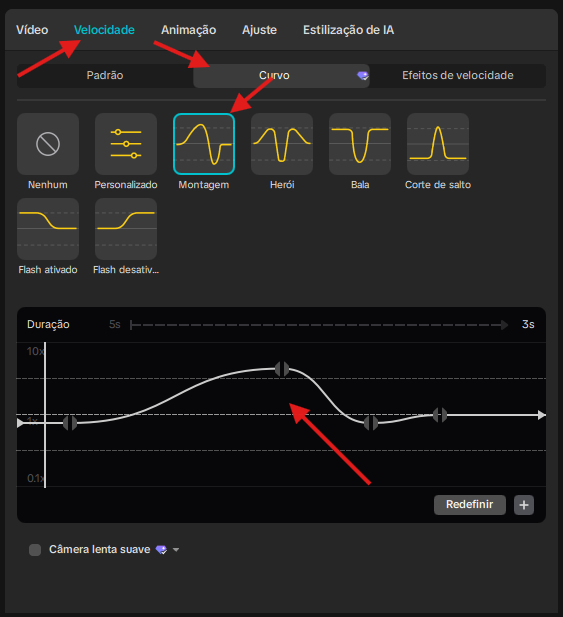Image resolution: width=563 pixels, height=617 pixels.
Task: Apply the Corte de salto curve
Action: pos(437,144)
